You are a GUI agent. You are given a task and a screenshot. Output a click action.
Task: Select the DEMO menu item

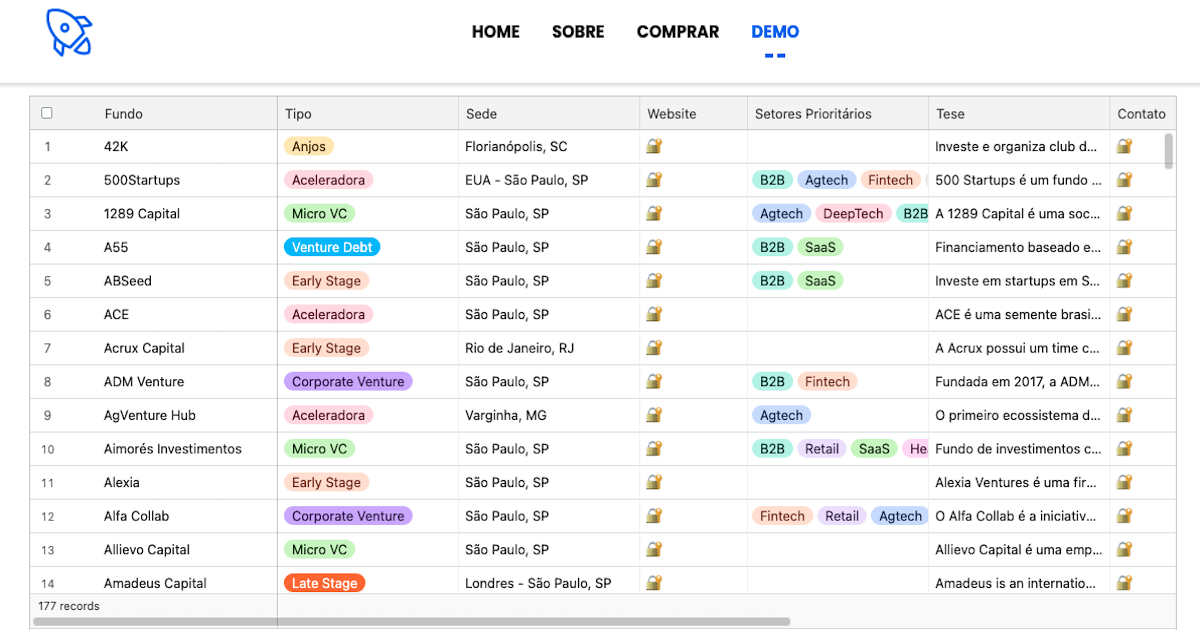tap(775, 32)
